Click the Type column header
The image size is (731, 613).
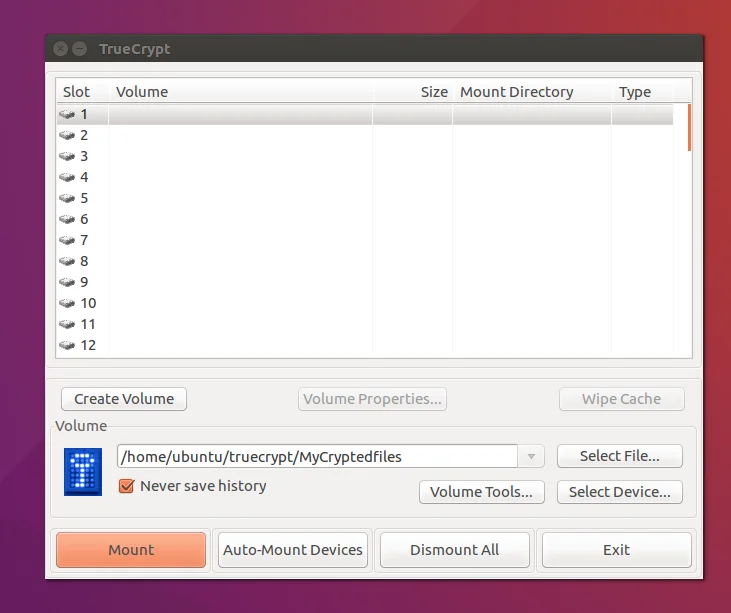point(642,92)
